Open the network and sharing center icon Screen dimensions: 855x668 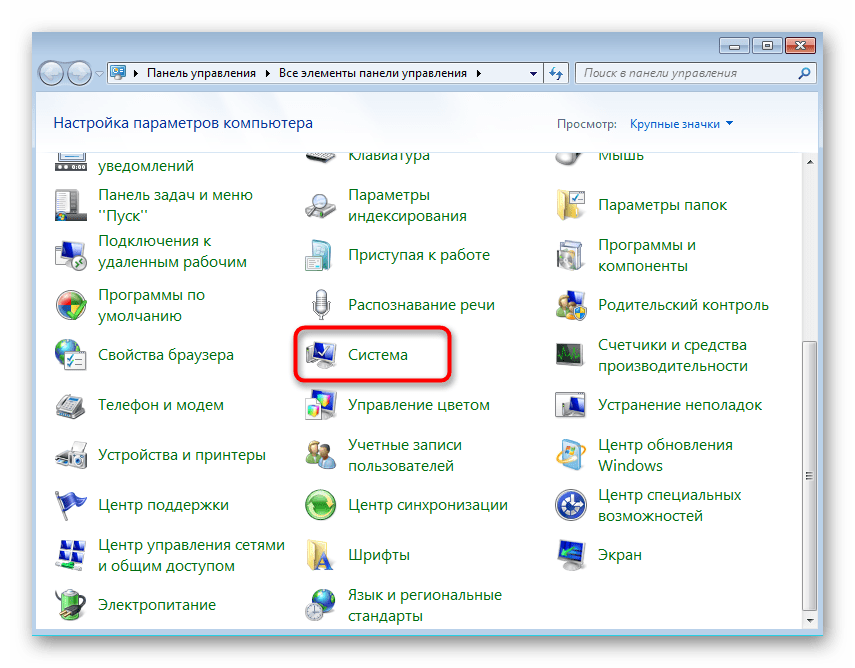[x=71, y=555]
